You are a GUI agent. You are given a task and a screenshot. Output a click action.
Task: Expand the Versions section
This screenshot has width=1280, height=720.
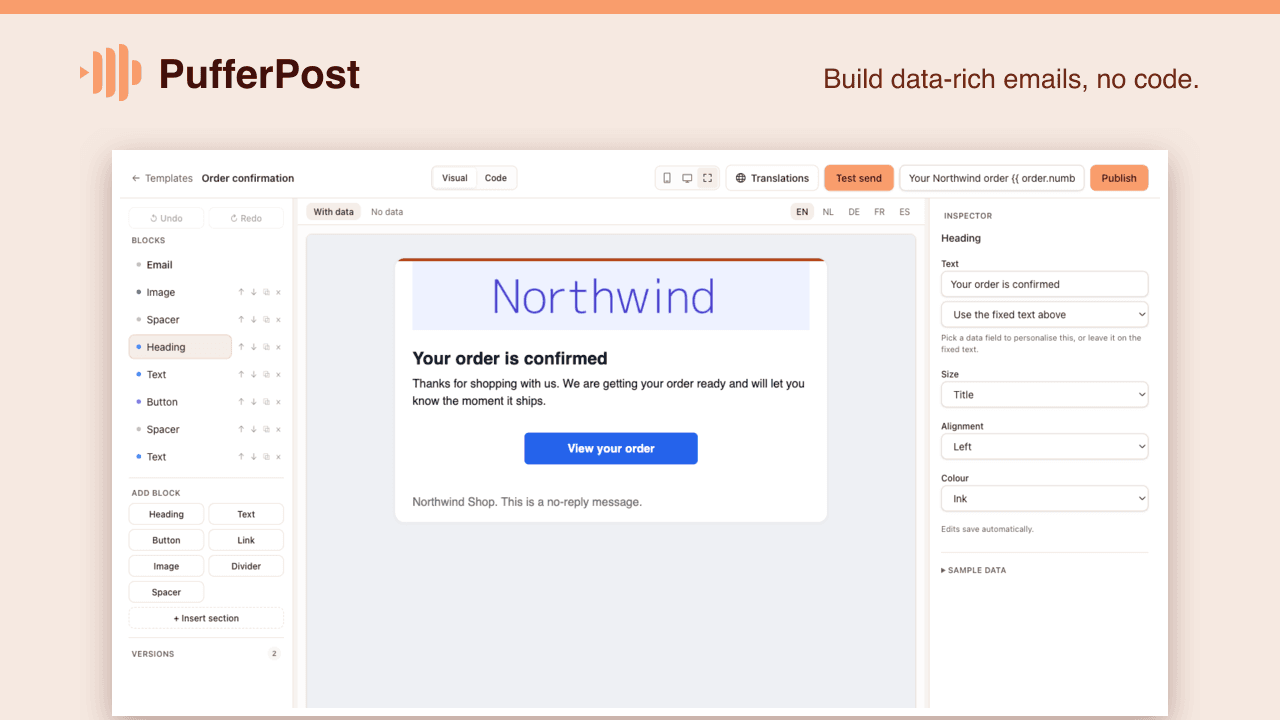[x=206, y=654]
